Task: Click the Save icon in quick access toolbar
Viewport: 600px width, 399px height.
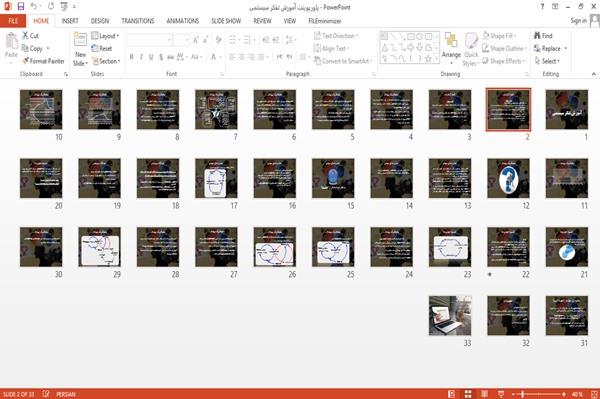Action: [x=21, y=6]
